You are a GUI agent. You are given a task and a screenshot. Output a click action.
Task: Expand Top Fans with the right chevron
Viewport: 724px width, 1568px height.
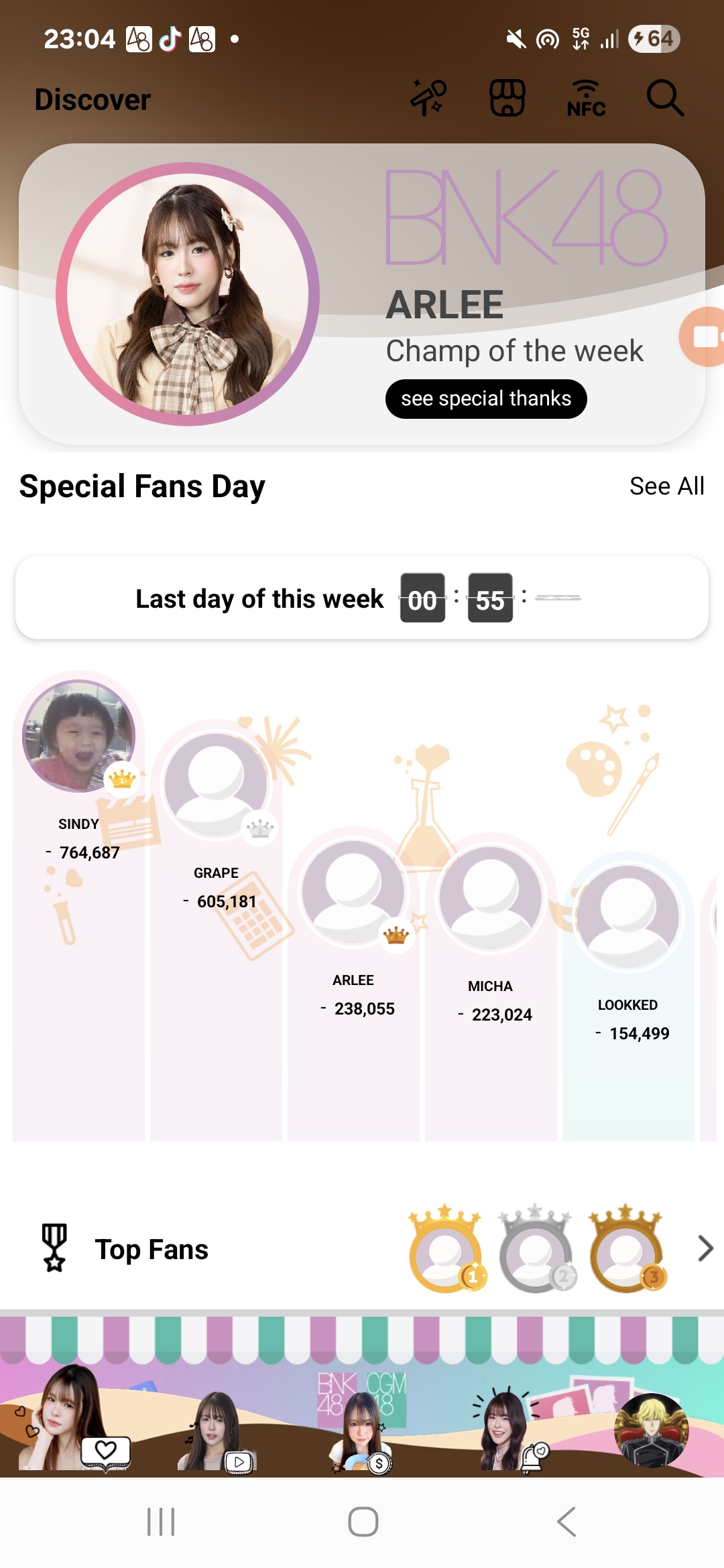[x=705, y=1248]
